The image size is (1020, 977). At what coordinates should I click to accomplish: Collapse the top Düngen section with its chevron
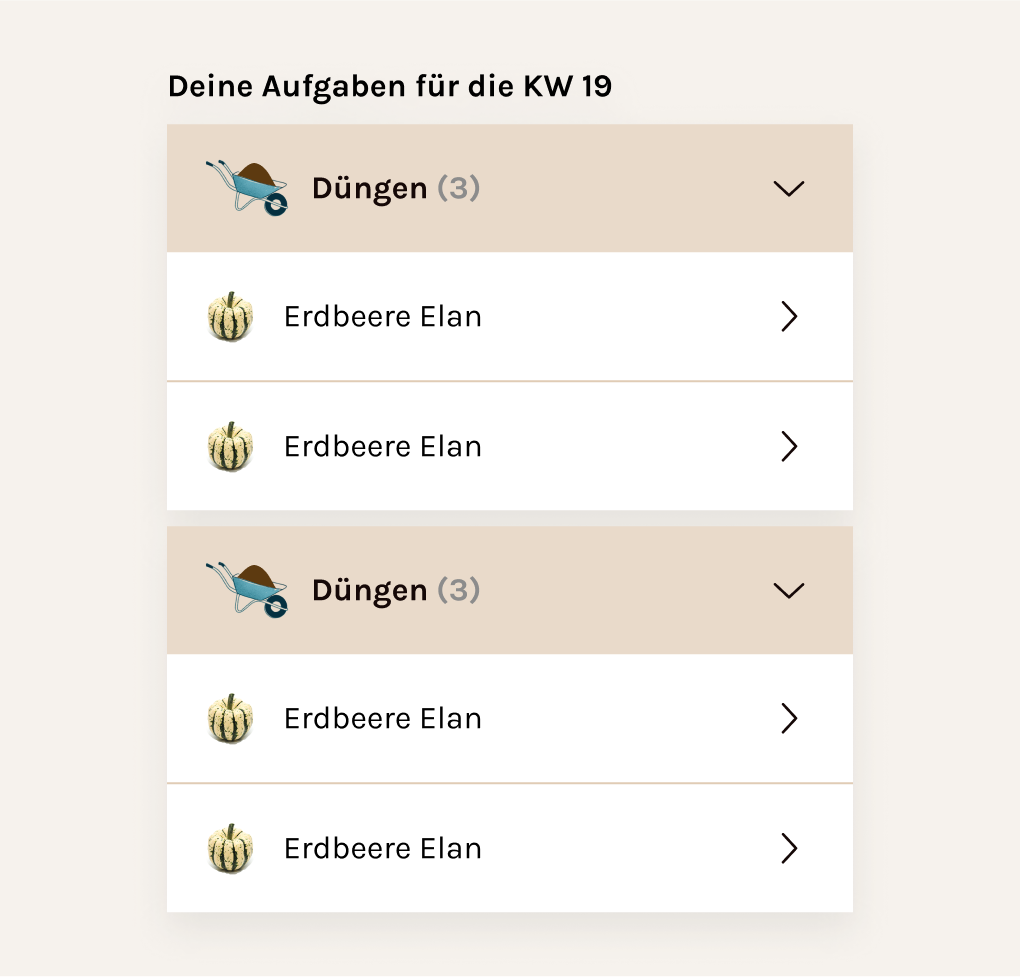tap(789, 189)
